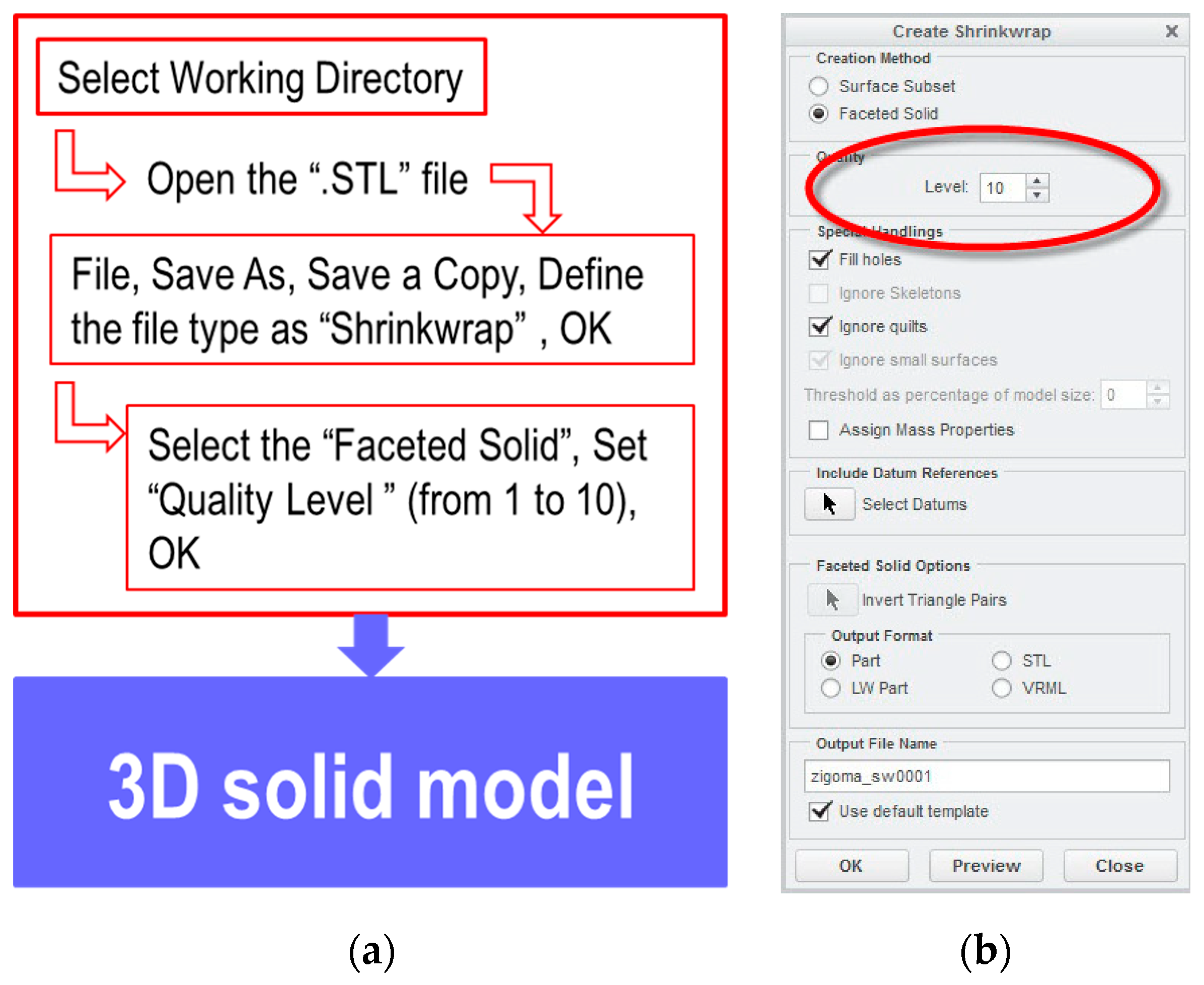Select the Surface Subset radio button
The height and width of the screenshot is (985, 1204).
818,86
